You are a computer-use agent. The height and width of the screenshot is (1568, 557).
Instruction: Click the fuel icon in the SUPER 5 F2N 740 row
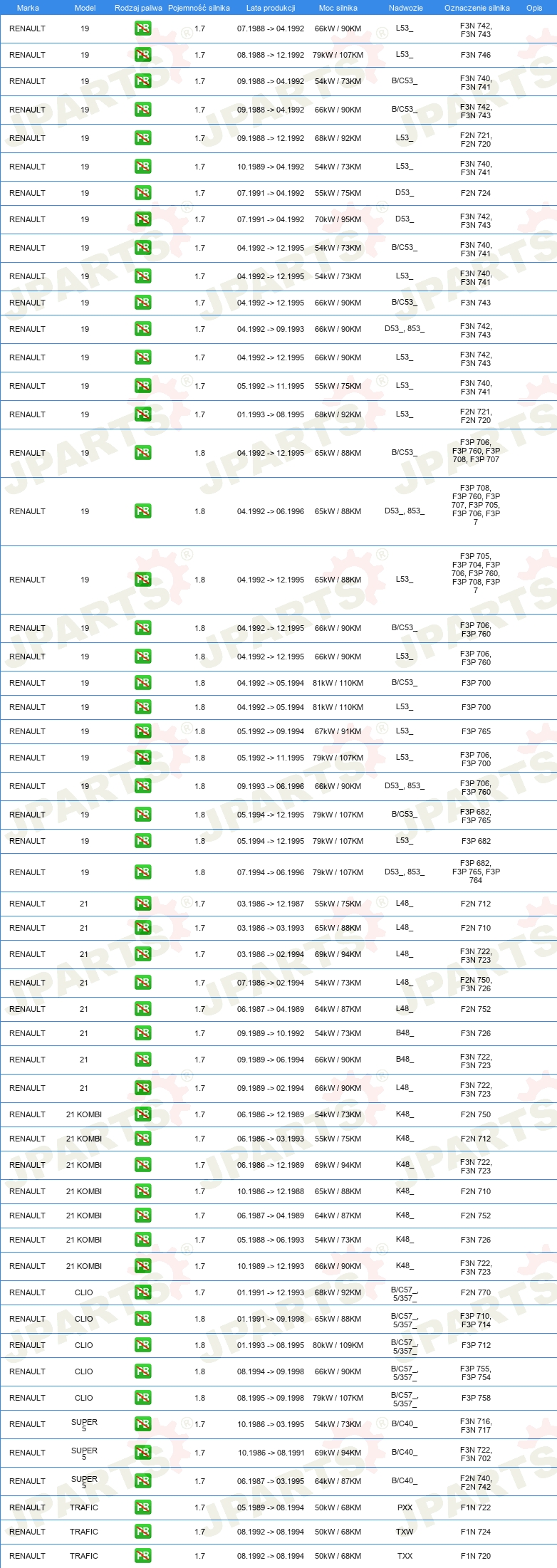143,1481
